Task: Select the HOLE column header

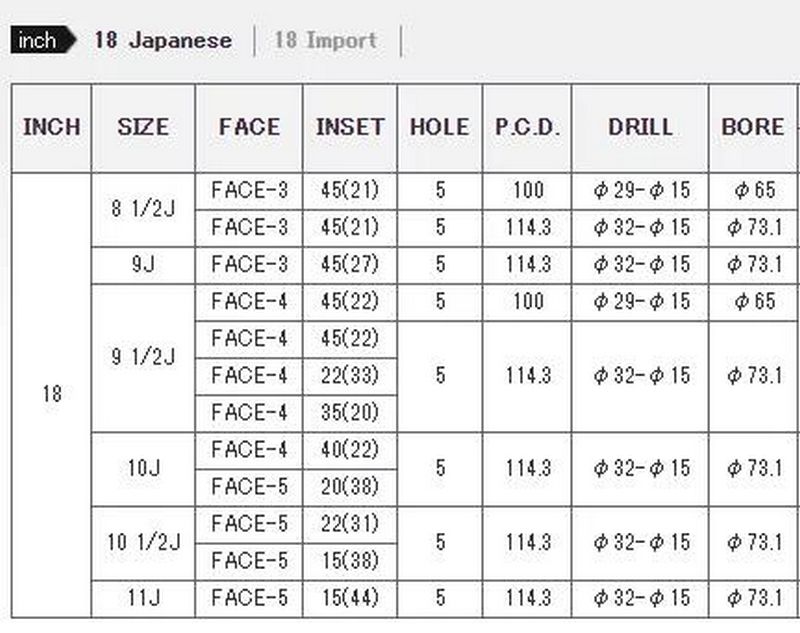Action: 440,128
